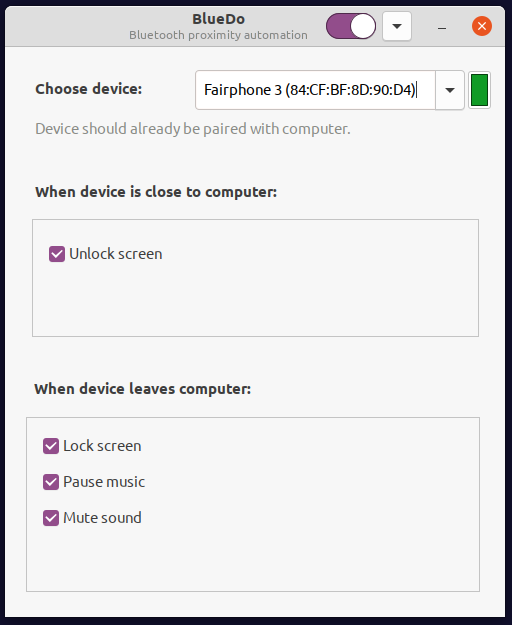Minimize the BlueDo window
Image resolution: width=512 pixels, height=625 pixels.
[x=441, y=27]
